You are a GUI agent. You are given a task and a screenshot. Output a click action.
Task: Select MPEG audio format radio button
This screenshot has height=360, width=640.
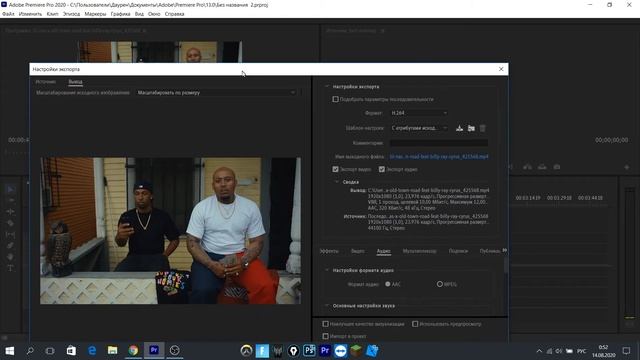(x=440, y=284)
